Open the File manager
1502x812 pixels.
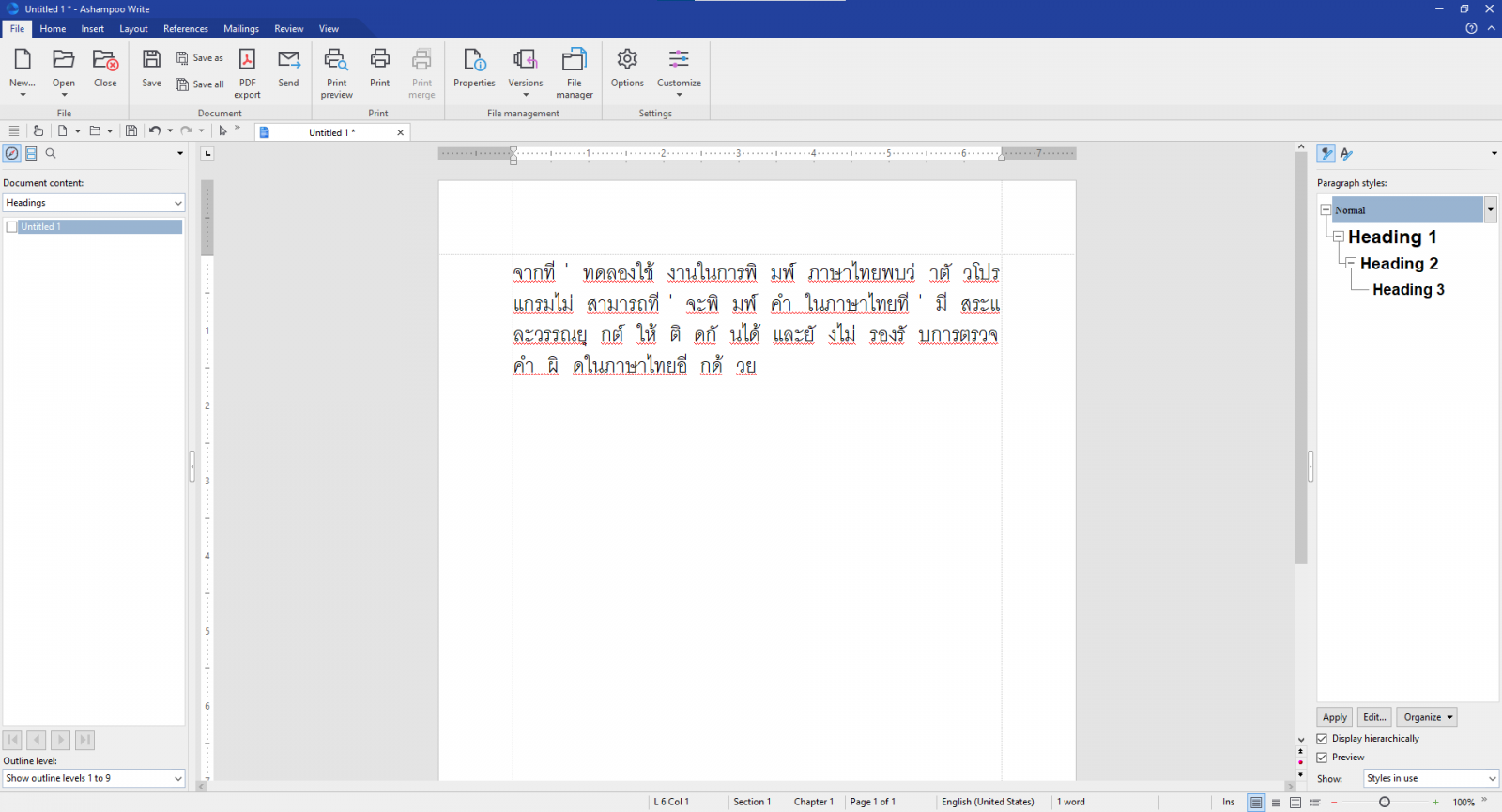tap(574, 61)
